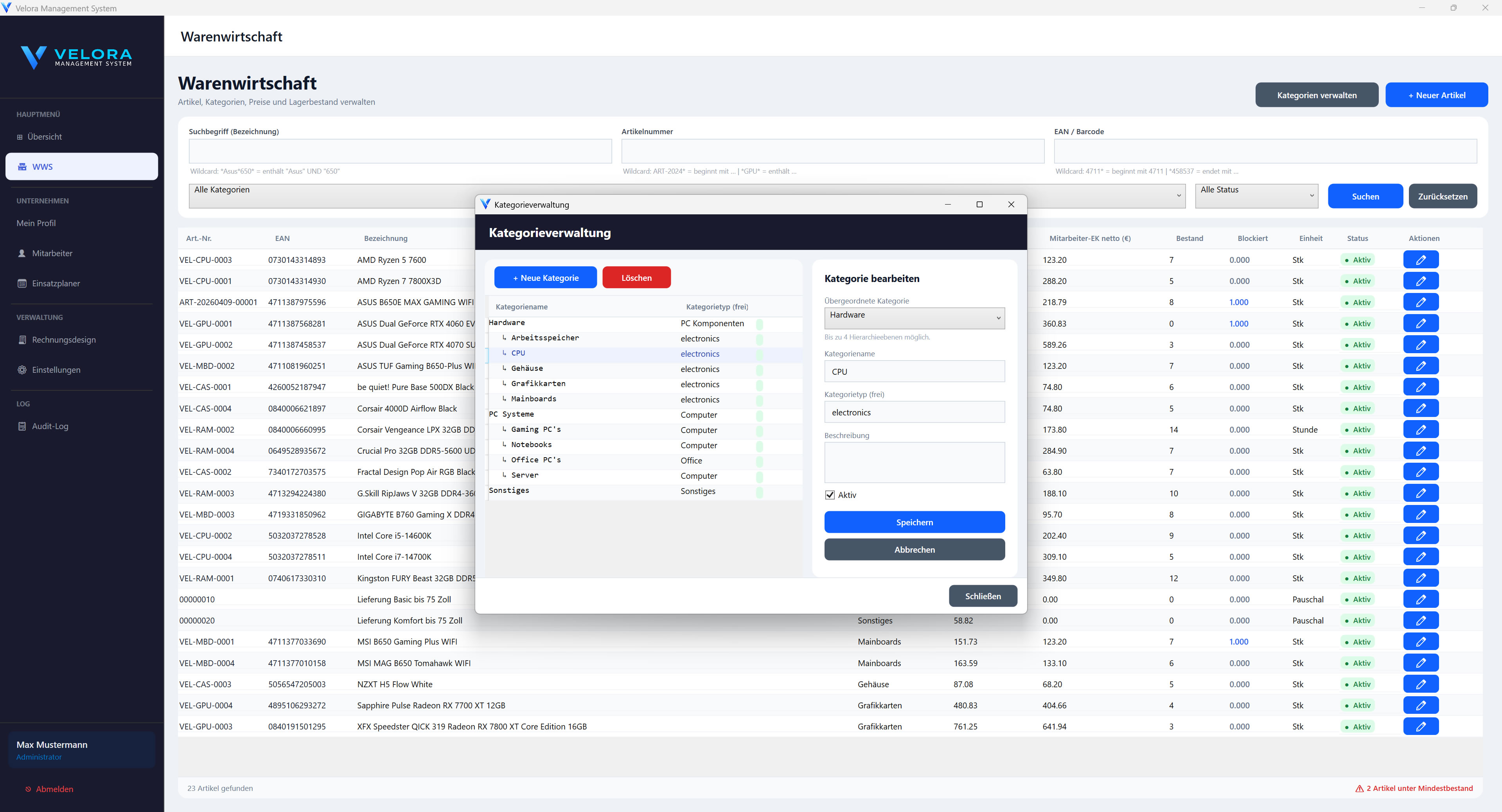The width and height of the screenshot is (1502, 812).
Task: Select the Grafikkarten category in the tree
Action: [537, 384]
